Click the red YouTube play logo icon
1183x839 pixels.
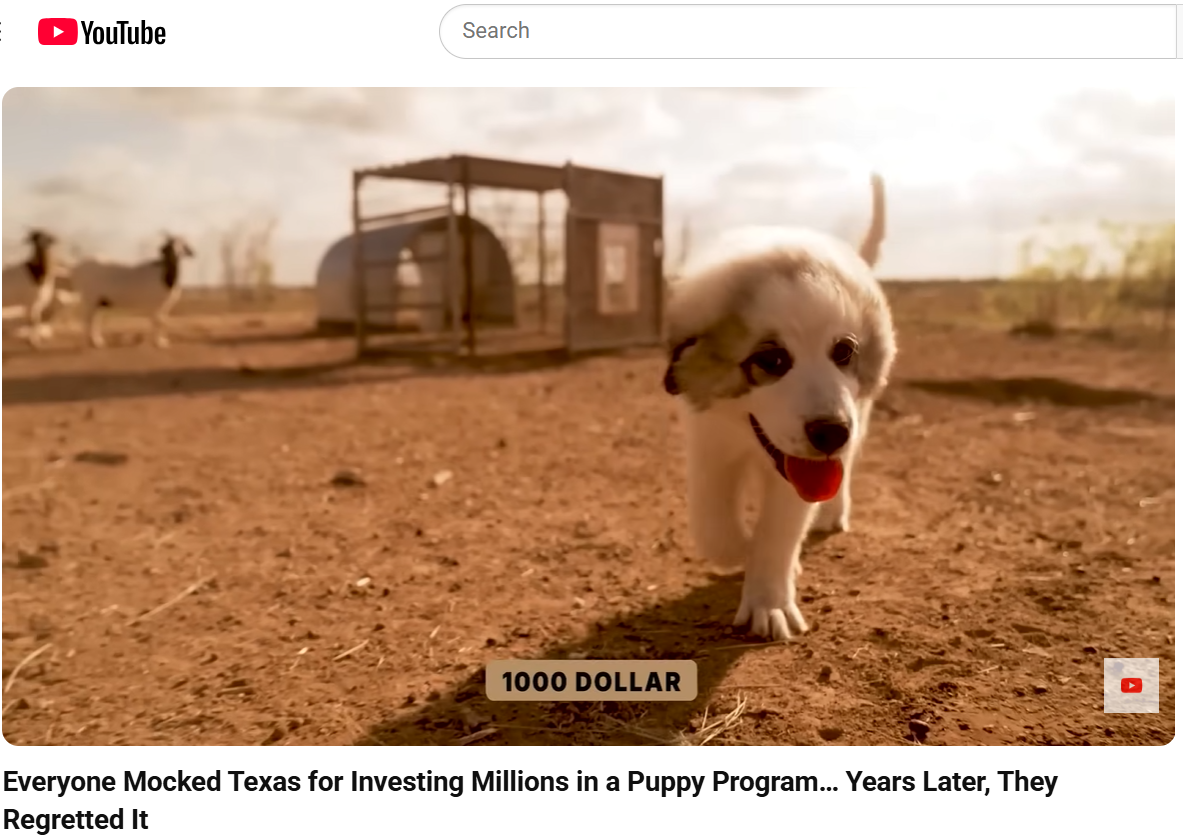tap(57, 32)
